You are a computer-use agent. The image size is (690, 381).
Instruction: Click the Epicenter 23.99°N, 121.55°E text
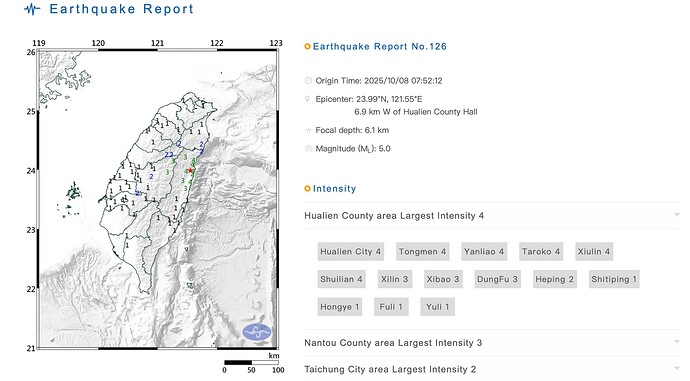369,99
